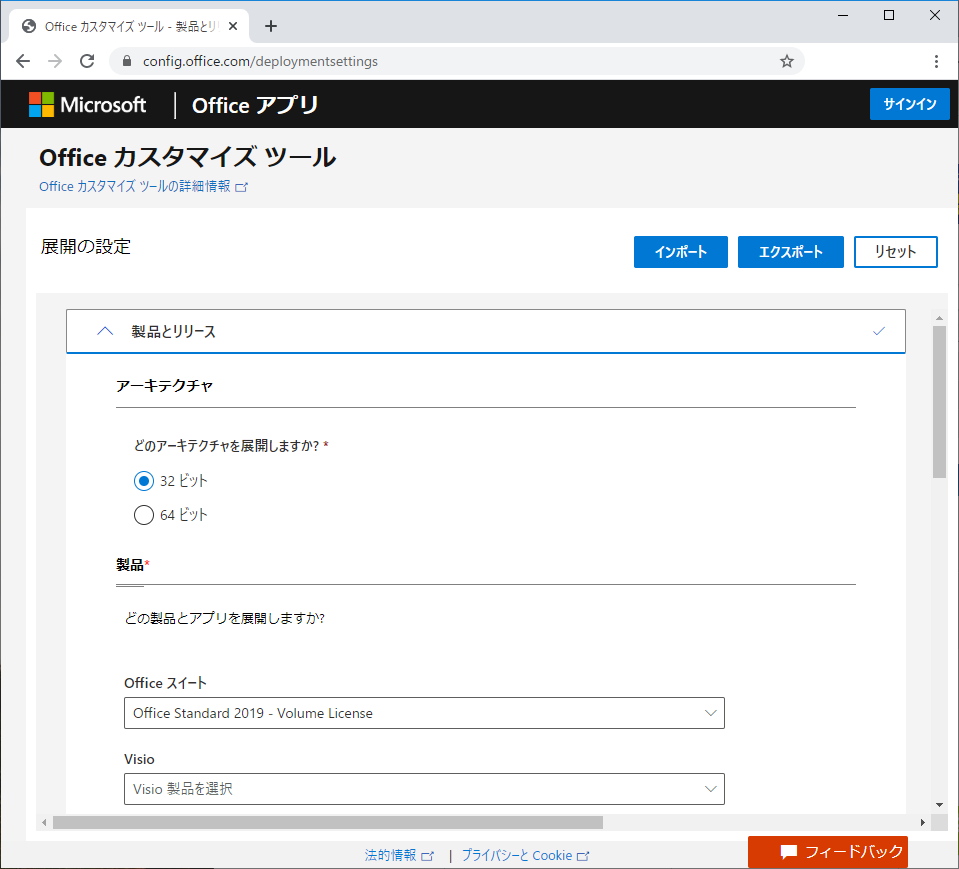The width and height of the screenshot is (959, 869).
Task: Open the プライバシーと Cookie footer link
Action: (x=525, y=855)
